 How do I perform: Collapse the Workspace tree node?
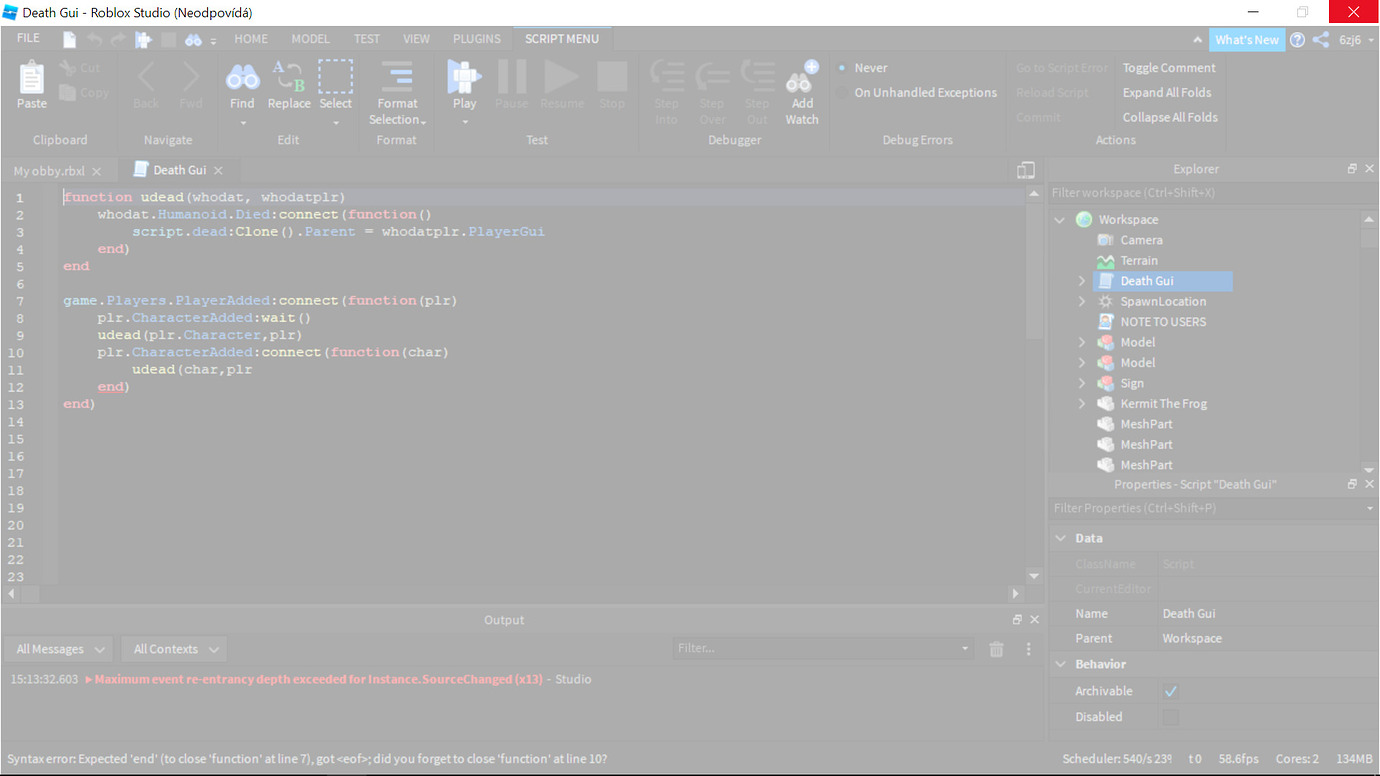coord(1060,219)
